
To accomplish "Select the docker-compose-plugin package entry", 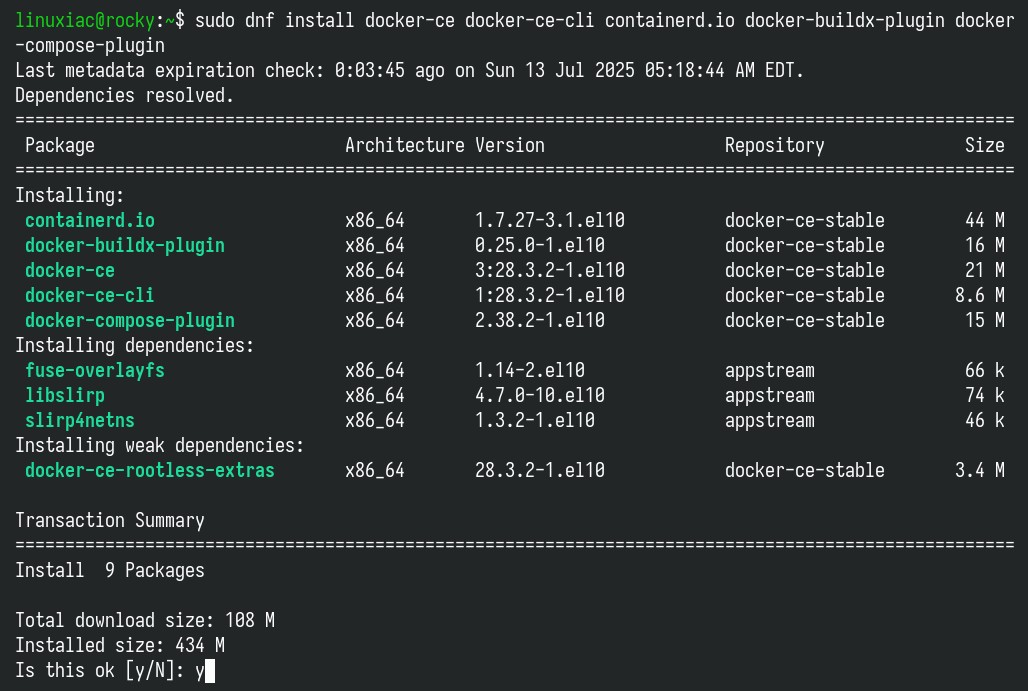I will (x=130, y=320).
